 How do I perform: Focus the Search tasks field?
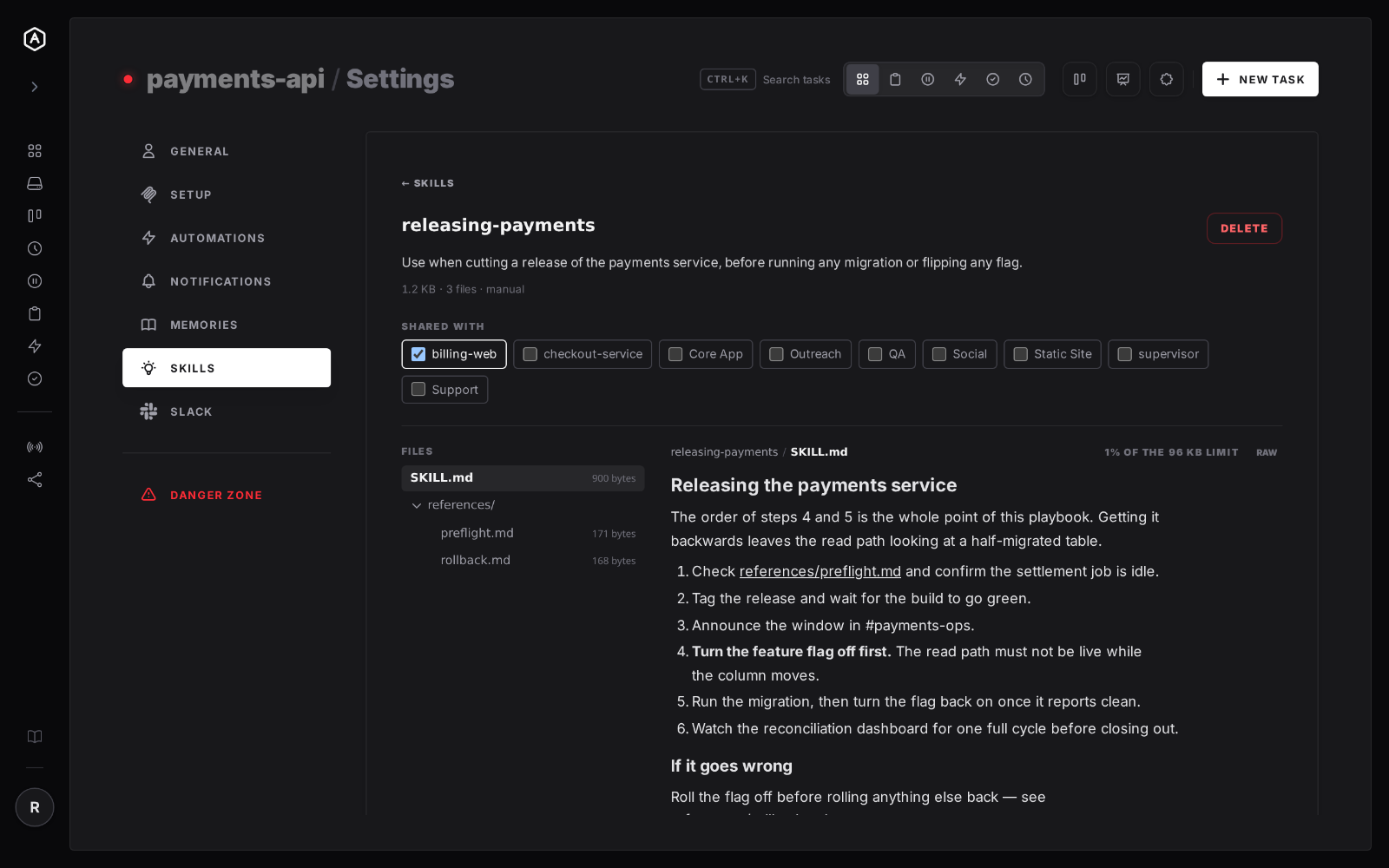click(x=766, y=79)
